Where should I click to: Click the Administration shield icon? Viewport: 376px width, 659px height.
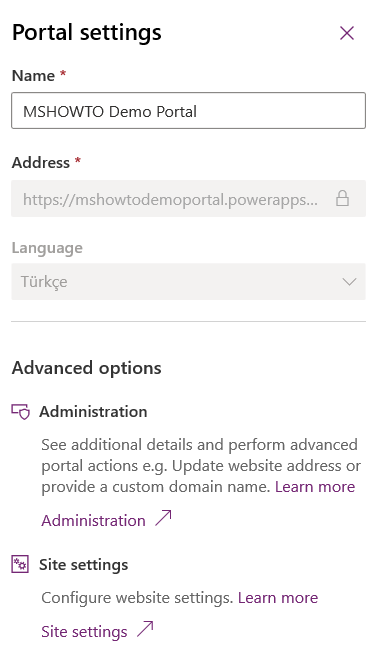click(x=21, y=412)
